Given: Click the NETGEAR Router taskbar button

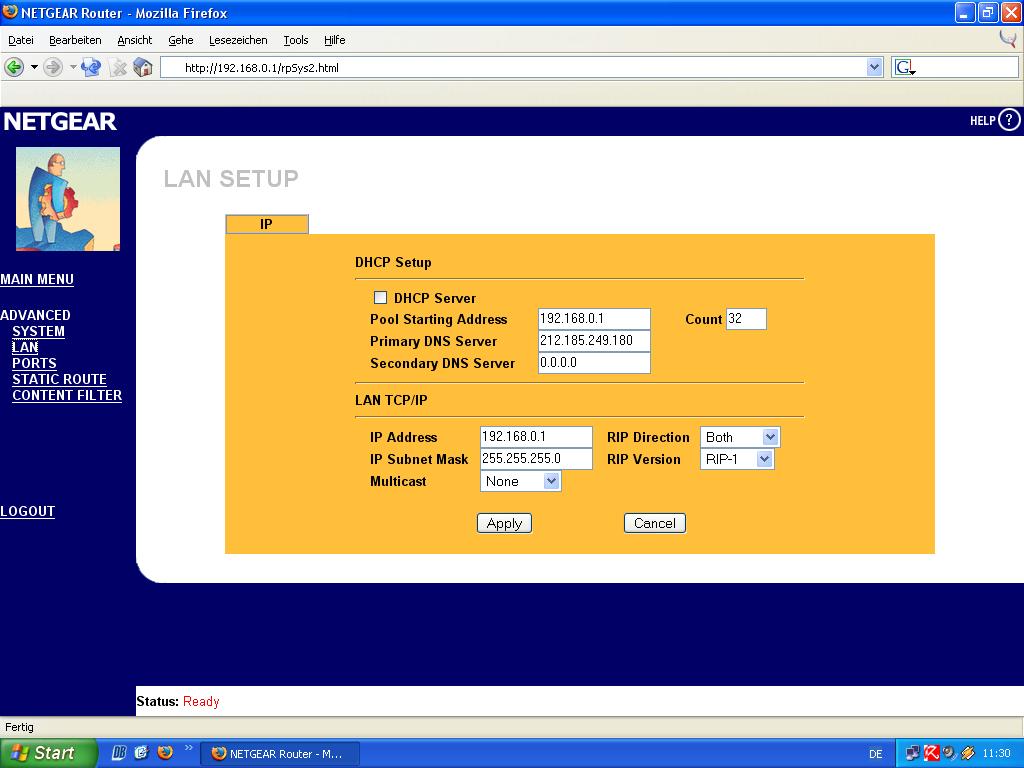Looking at the screenshot, I should click(x=280, y=754).
